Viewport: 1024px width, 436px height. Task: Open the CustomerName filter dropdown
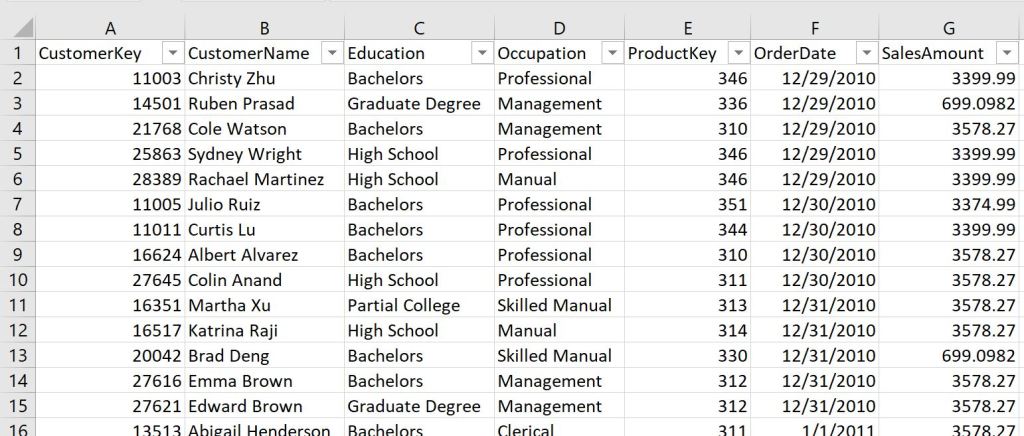pyautogui.click(x=330, y=53)
